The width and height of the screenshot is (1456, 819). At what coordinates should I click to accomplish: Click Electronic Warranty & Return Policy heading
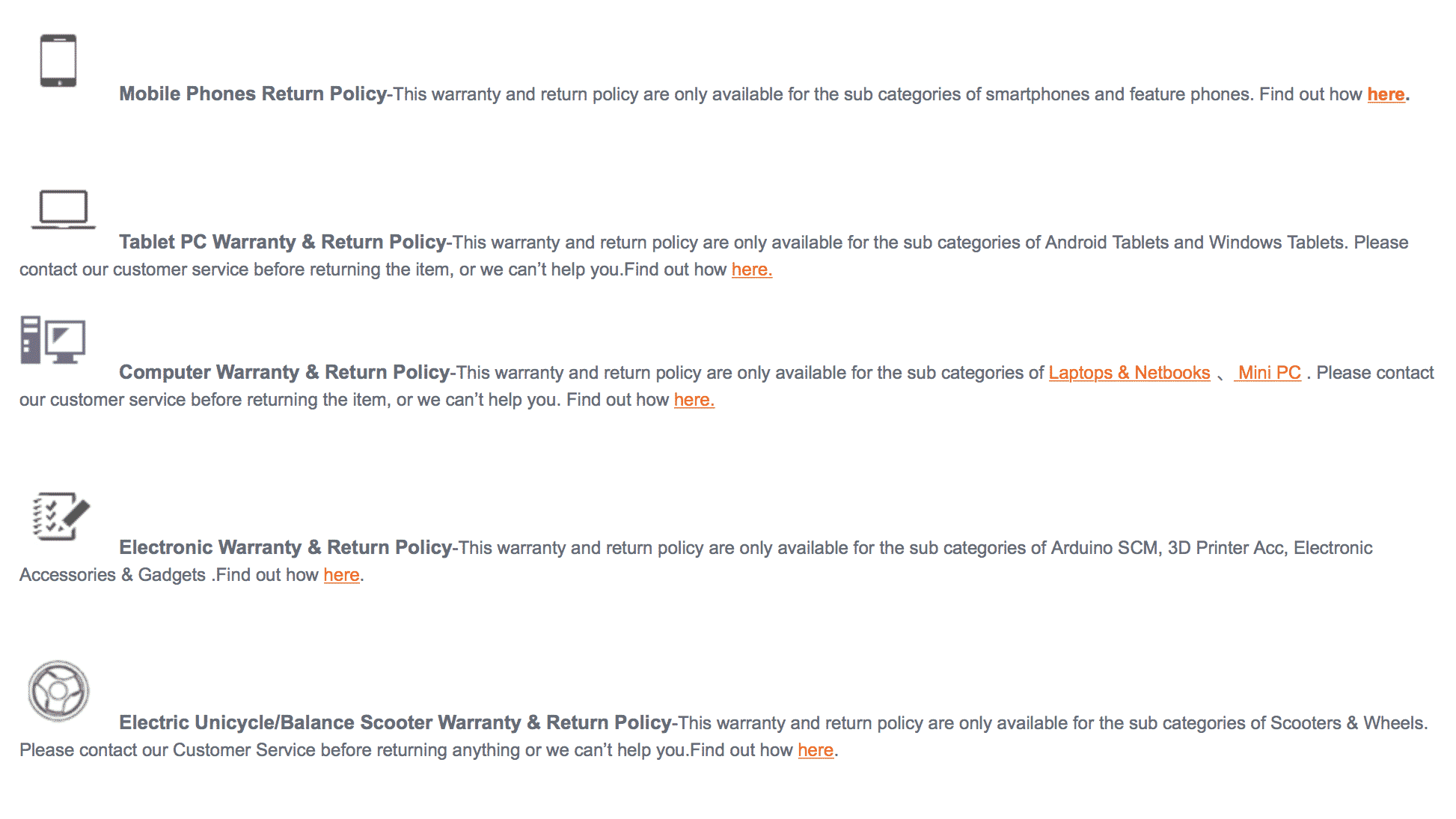286,547
